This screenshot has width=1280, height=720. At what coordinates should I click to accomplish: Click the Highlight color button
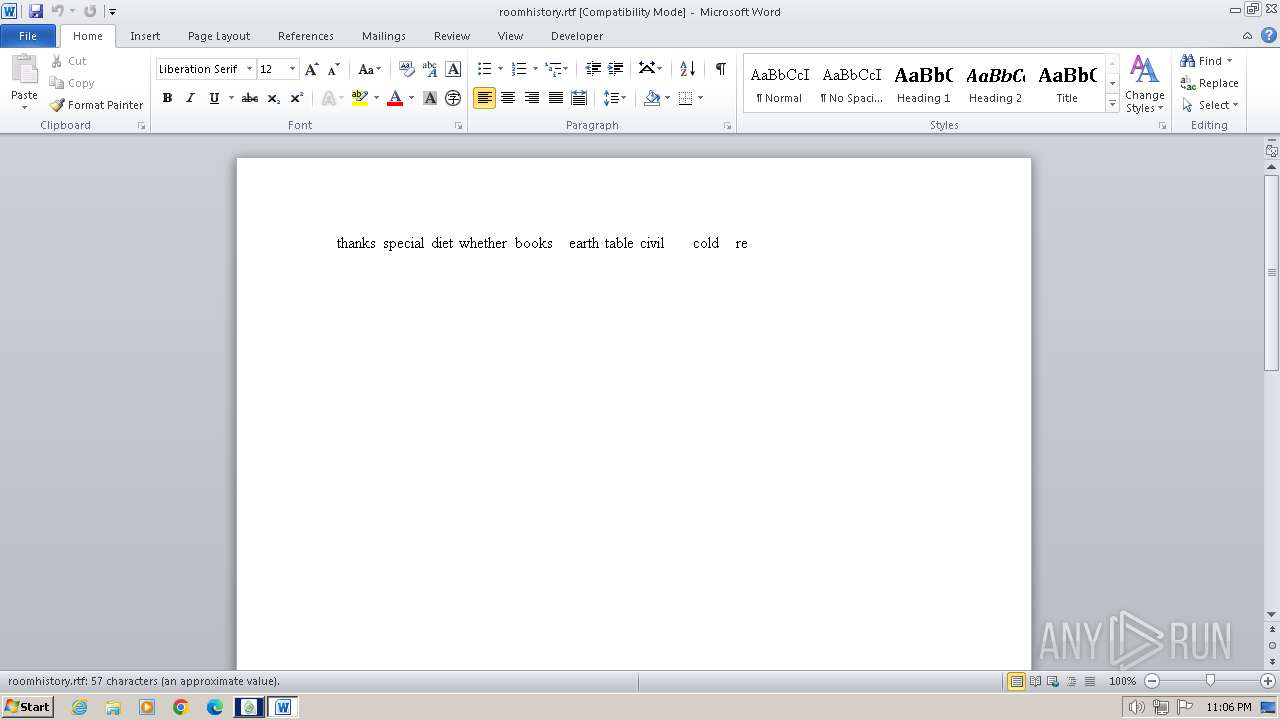click(x=361, y=98)
